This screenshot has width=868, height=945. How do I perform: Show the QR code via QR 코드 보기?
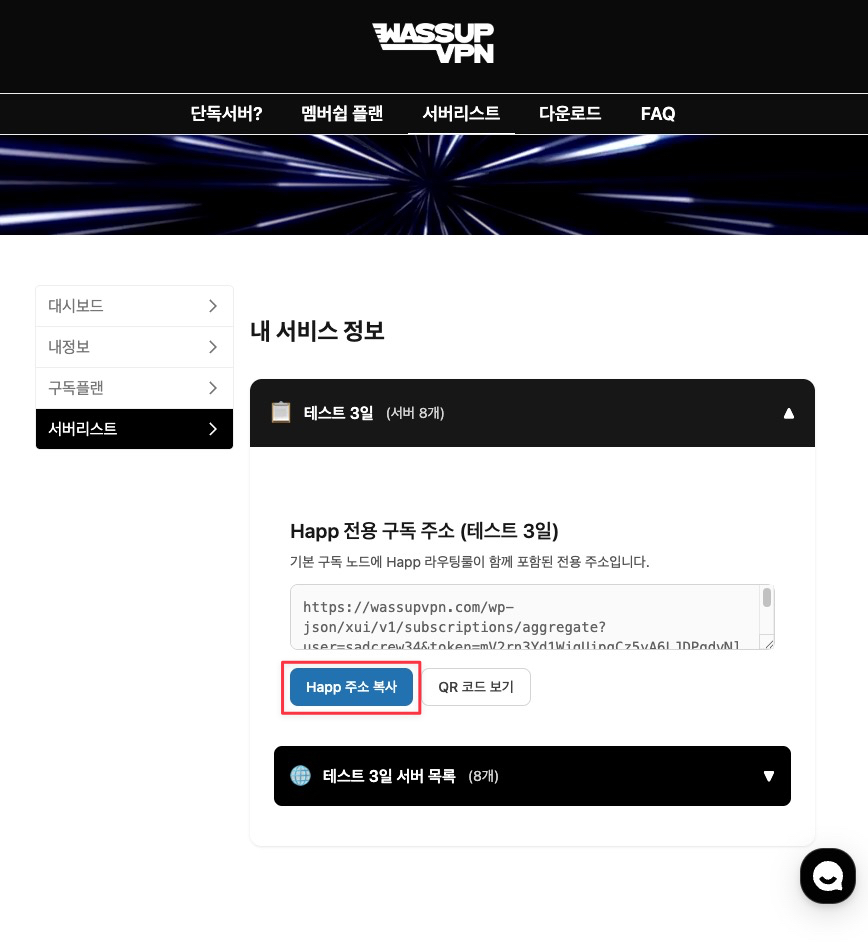[476, 686]
